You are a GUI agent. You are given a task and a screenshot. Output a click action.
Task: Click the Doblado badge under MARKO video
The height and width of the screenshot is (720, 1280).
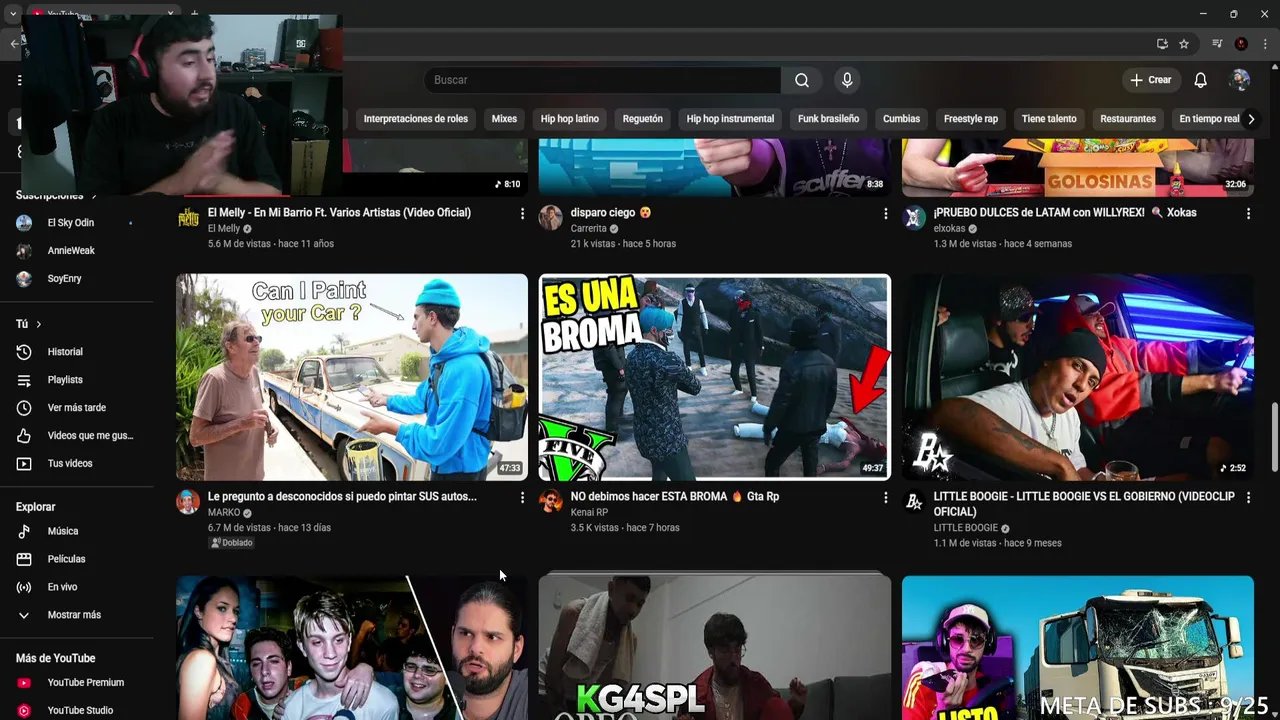click(x=231, y=543)
